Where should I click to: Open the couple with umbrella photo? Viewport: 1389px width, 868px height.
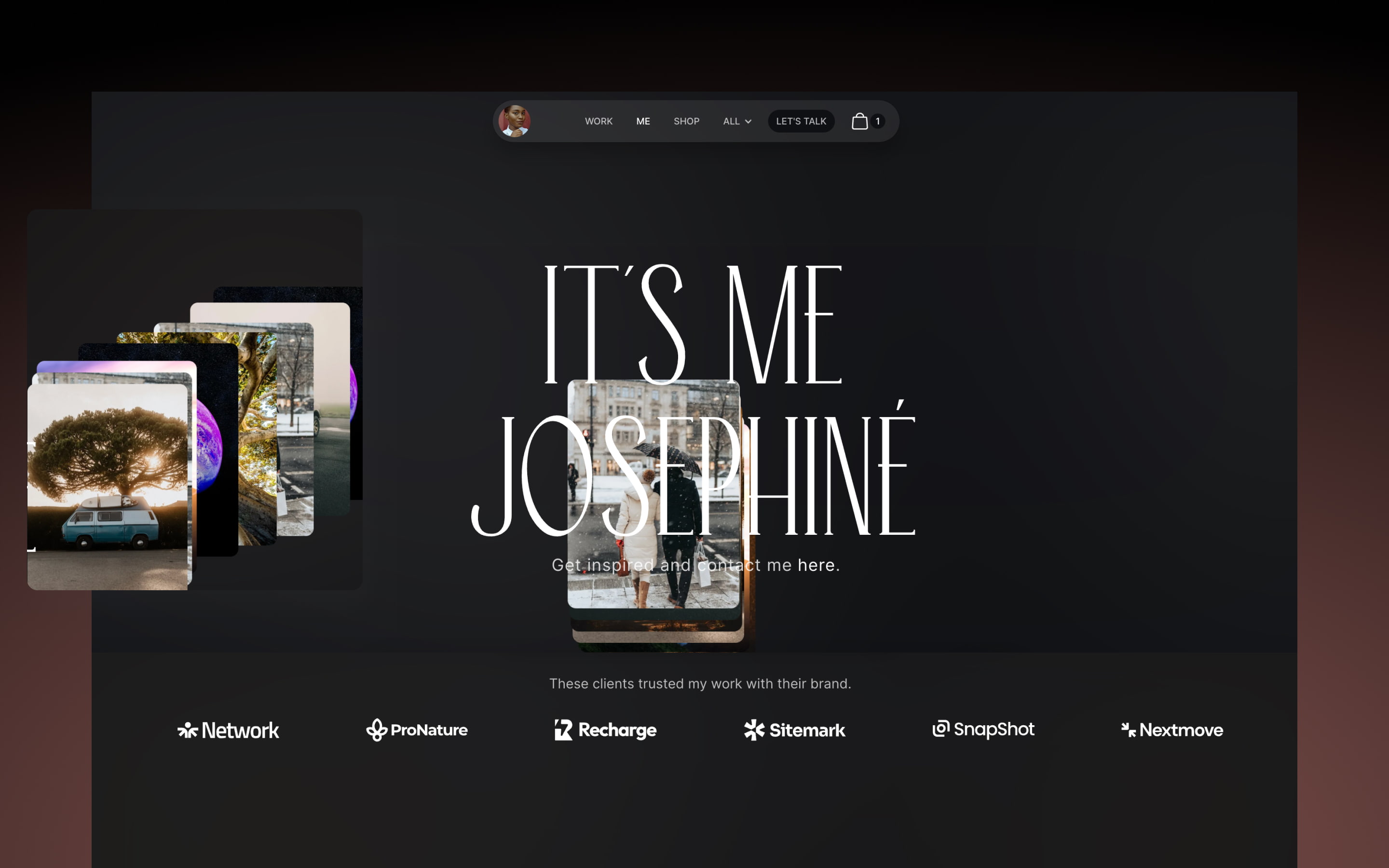tap(653, 494)
